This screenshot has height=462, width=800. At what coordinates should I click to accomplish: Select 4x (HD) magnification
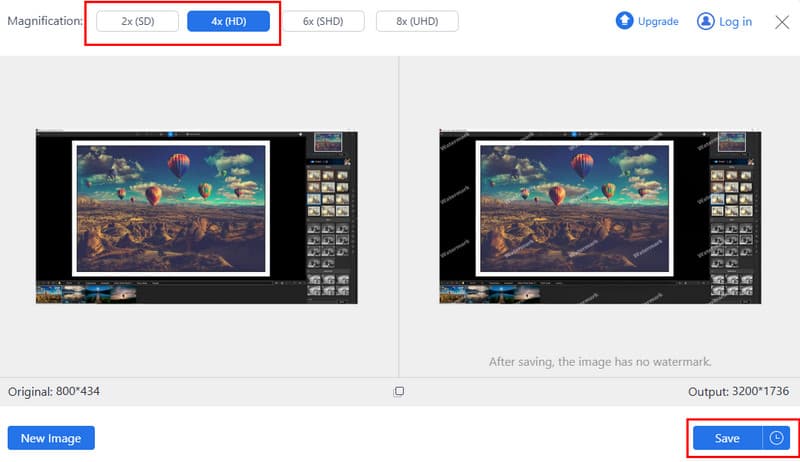pos(228,21)
